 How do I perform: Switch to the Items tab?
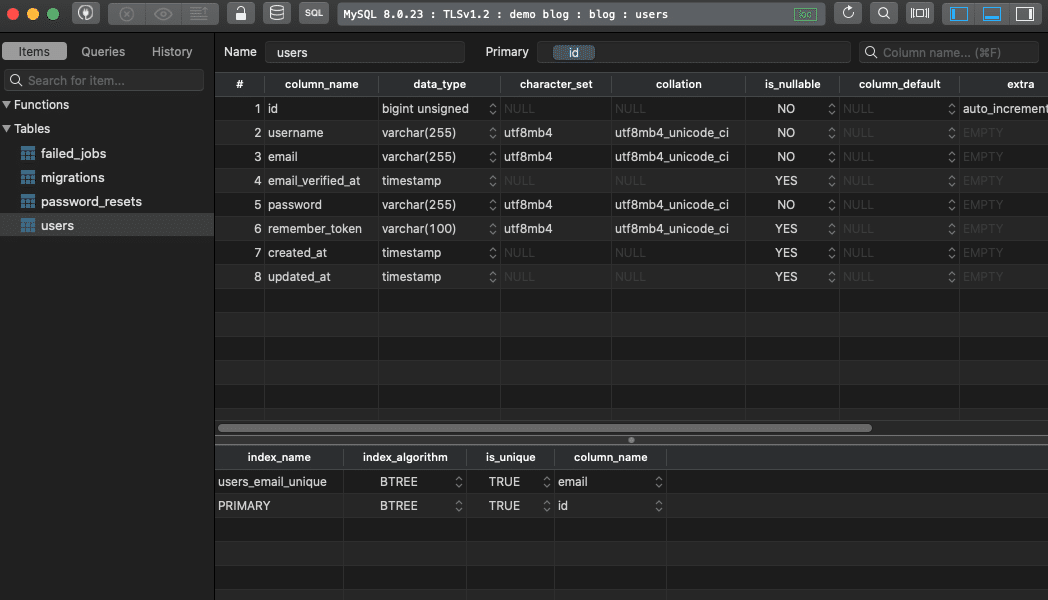(34, 51)
